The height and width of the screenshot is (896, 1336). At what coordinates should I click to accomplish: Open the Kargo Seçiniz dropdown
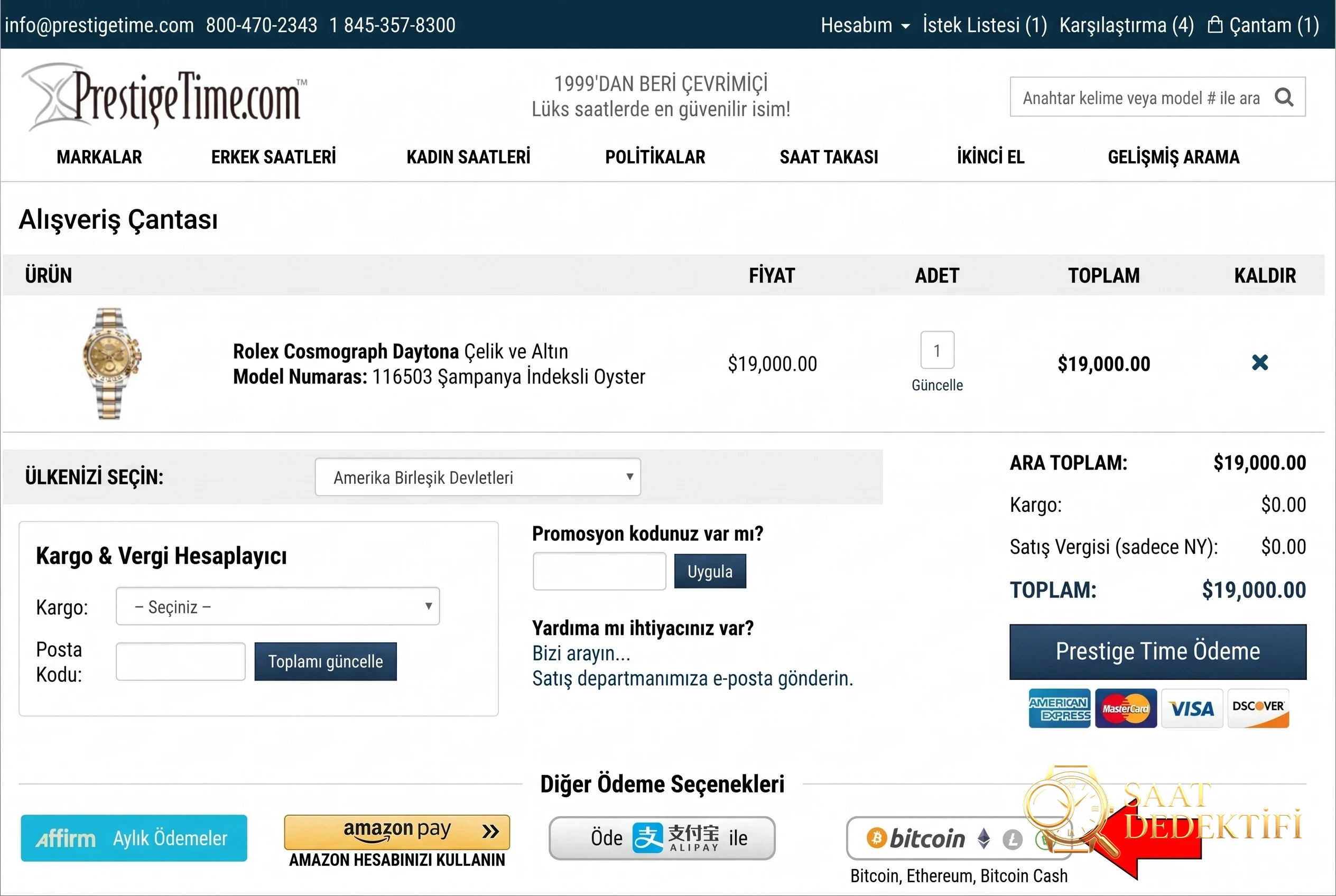[x=278, y=606]
